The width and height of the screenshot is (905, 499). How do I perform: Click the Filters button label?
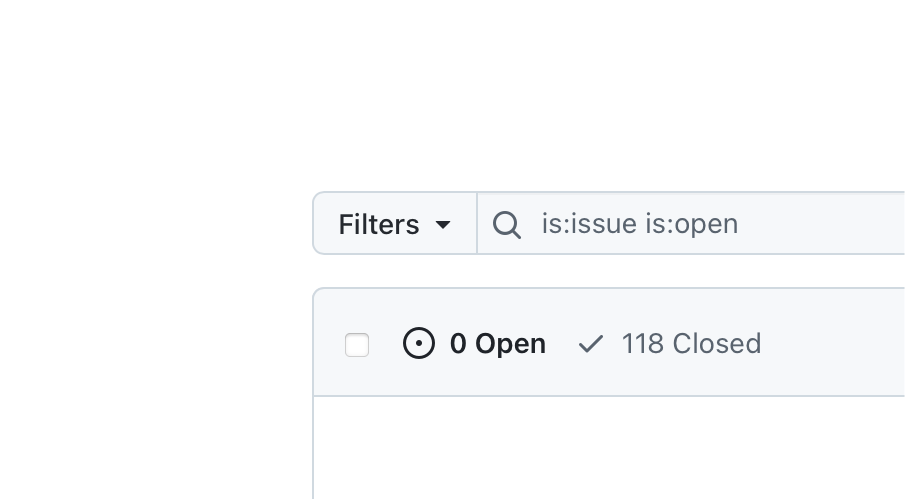[x=379, y=224]
